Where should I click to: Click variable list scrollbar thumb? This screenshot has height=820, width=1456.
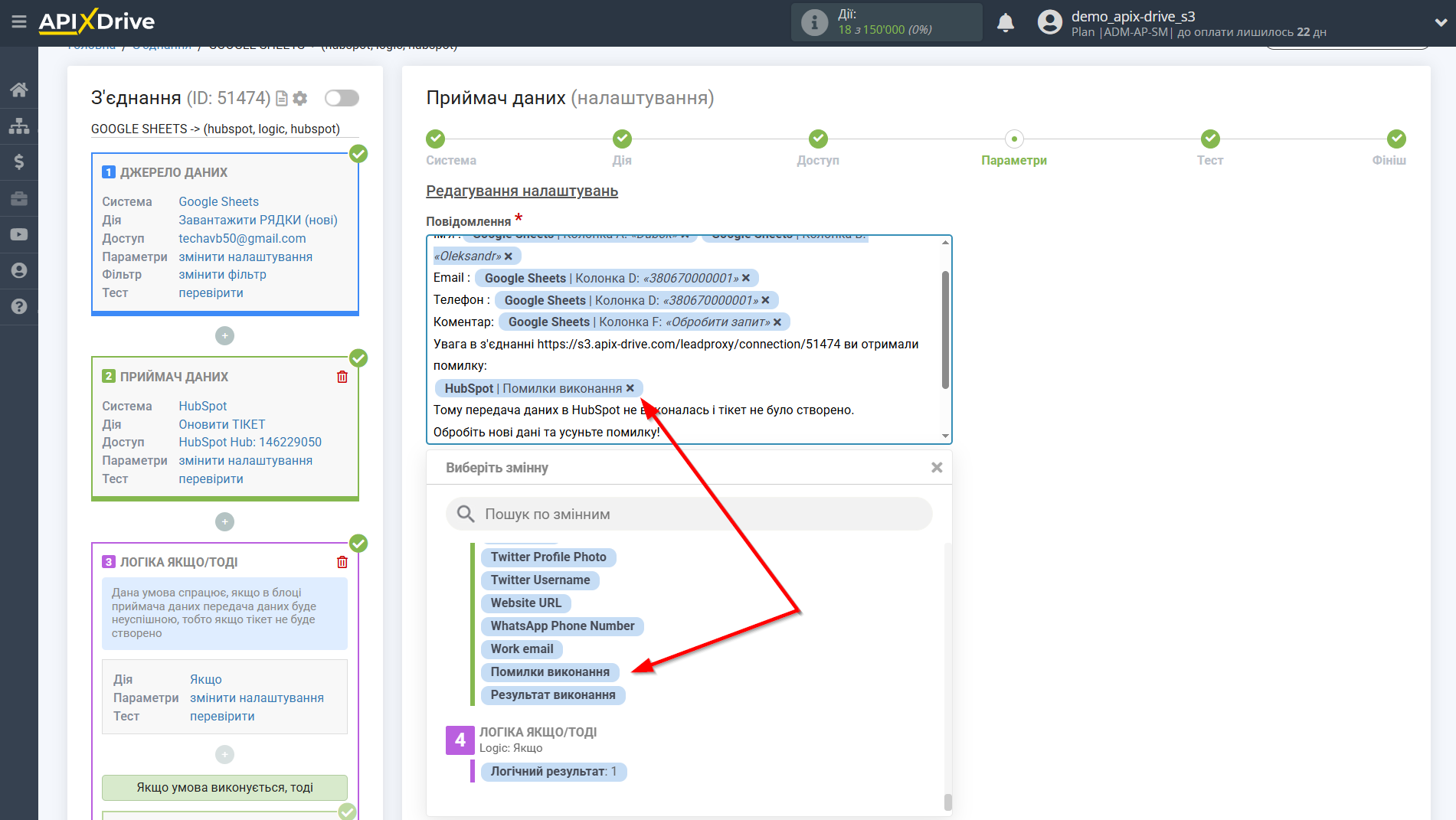(x=947, y=802)
